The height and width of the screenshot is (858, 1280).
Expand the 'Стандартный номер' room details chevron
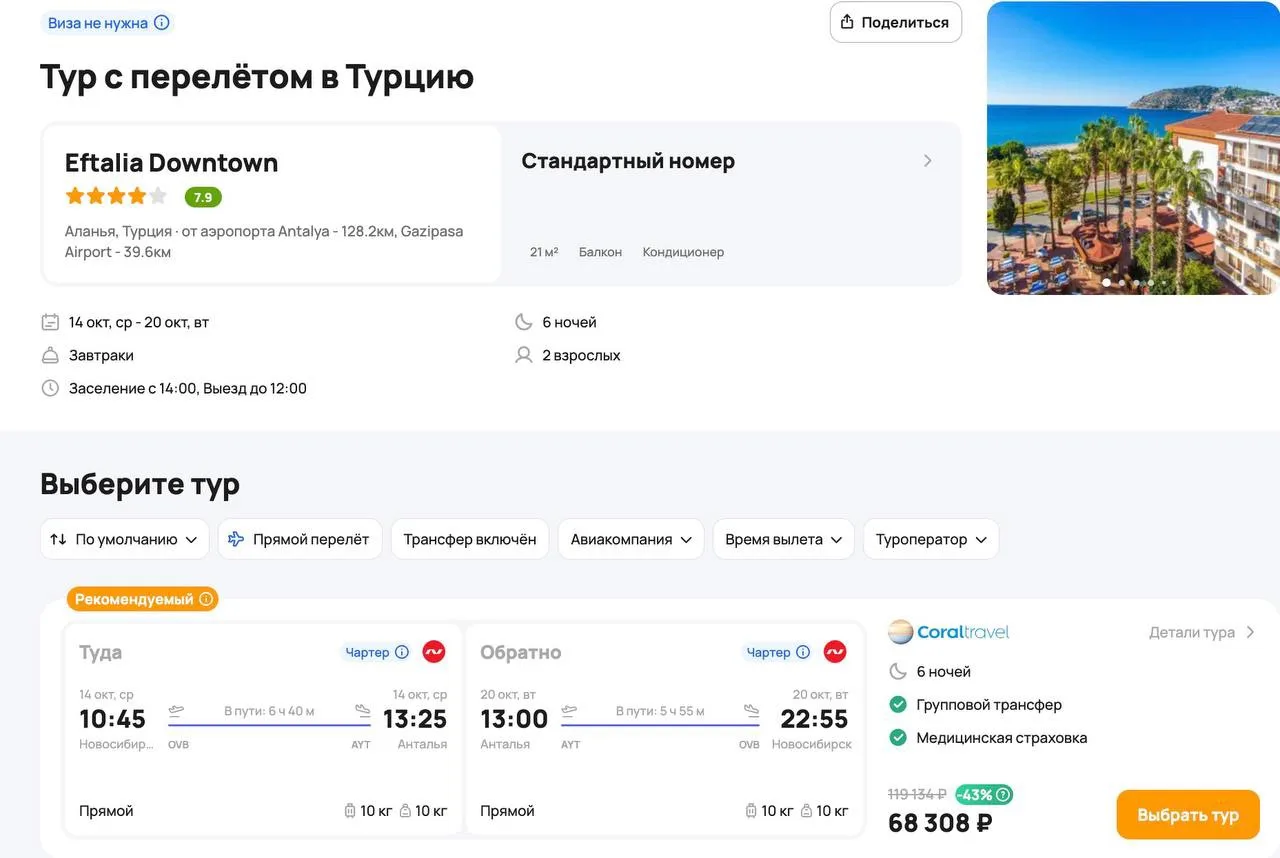point(928,161)
